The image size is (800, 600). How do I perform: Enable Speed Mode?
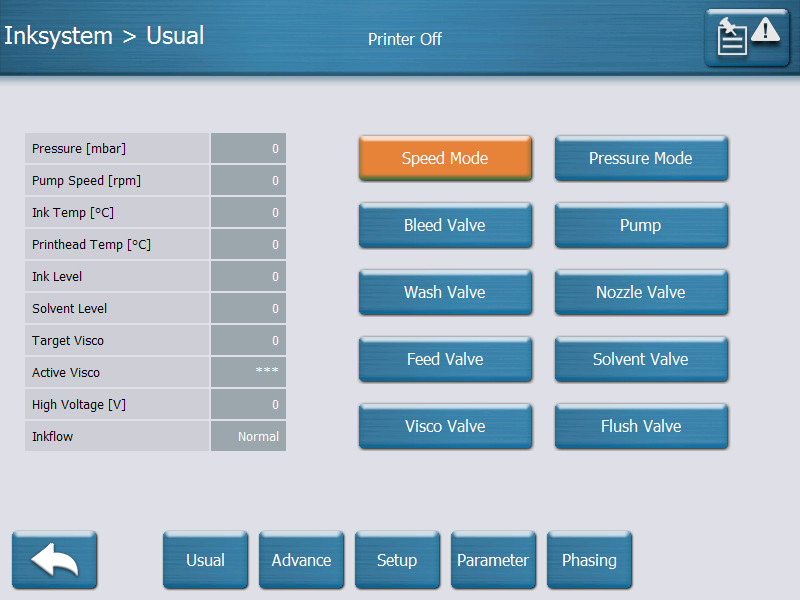coord(445,158)
